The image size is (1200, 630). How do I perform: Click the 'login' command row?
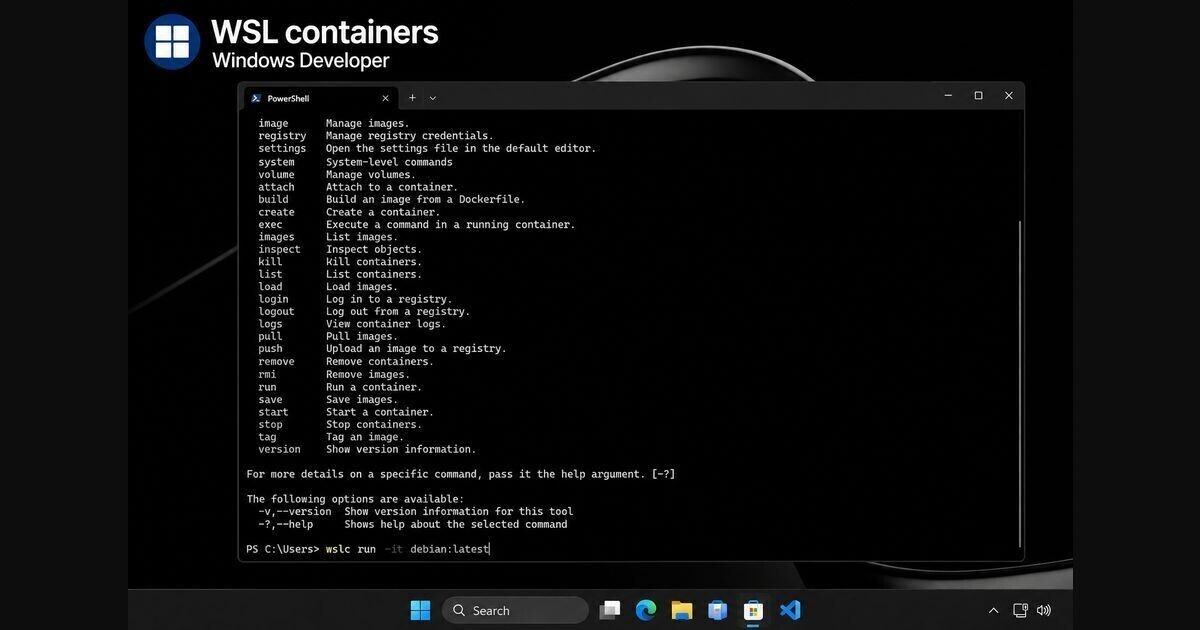(355, 299)
